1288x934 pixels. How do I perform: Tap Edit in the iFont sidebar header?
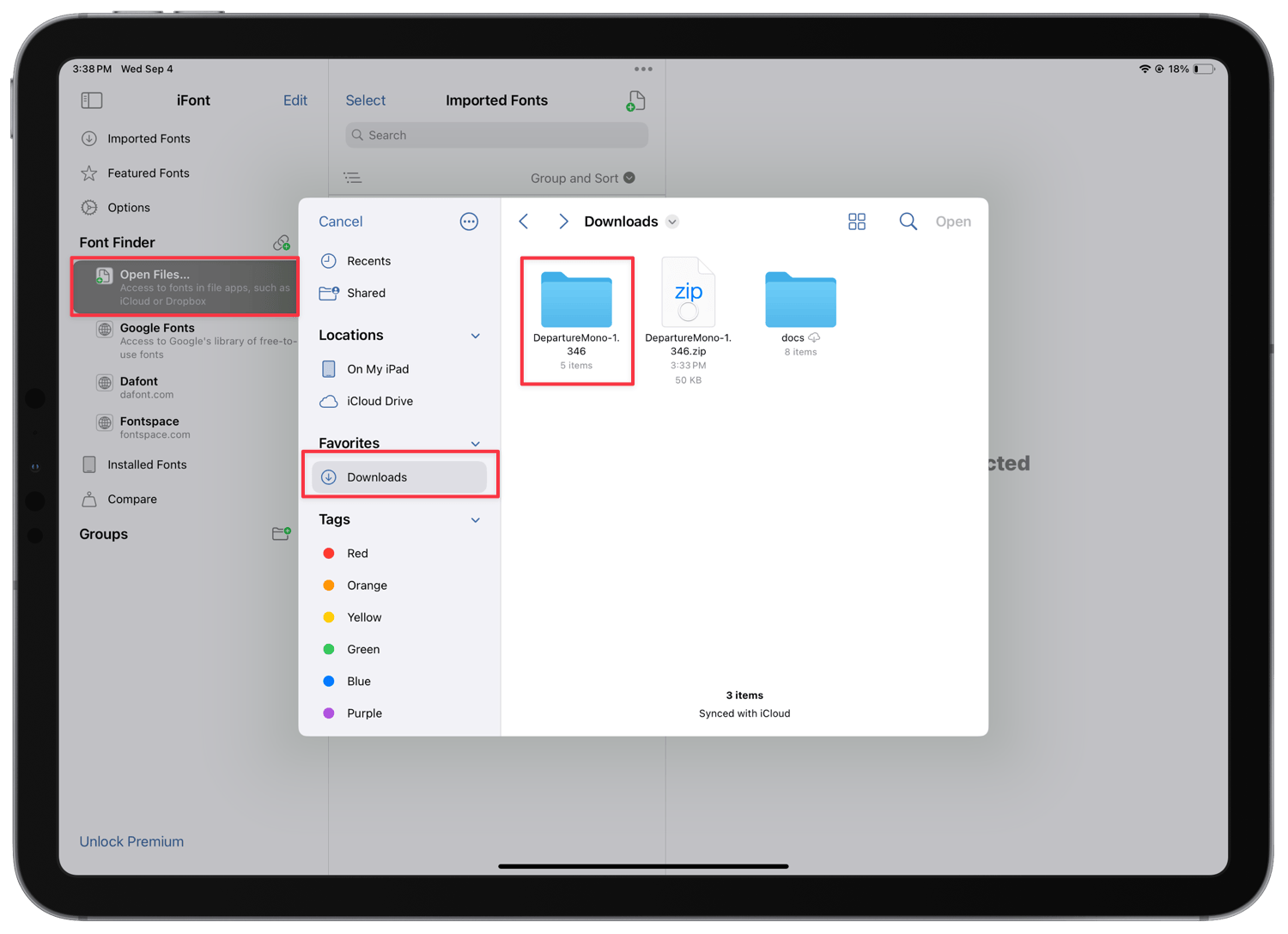[295, 100]
